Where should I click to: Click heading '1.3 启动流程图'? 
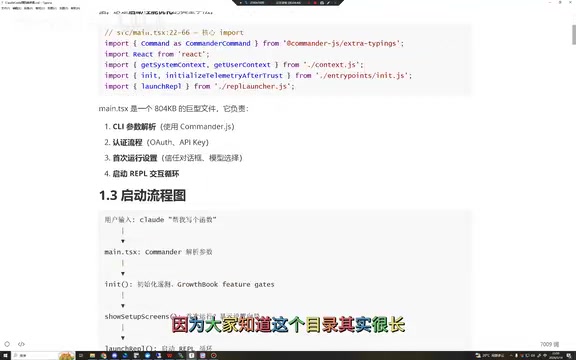143,195
